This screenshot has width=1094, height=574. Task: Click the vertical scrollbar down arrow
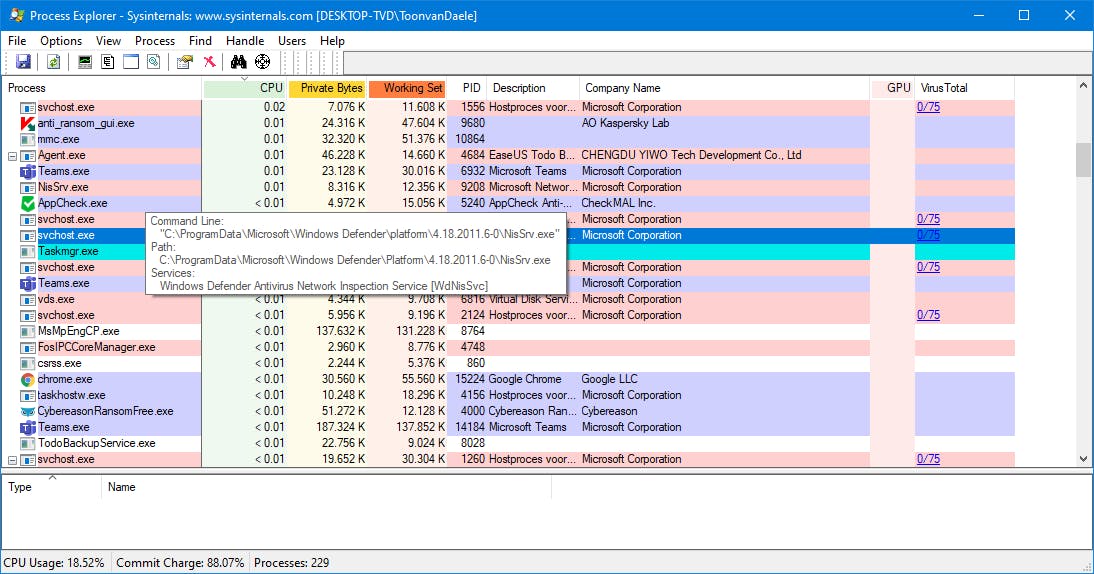[1084, 459]
